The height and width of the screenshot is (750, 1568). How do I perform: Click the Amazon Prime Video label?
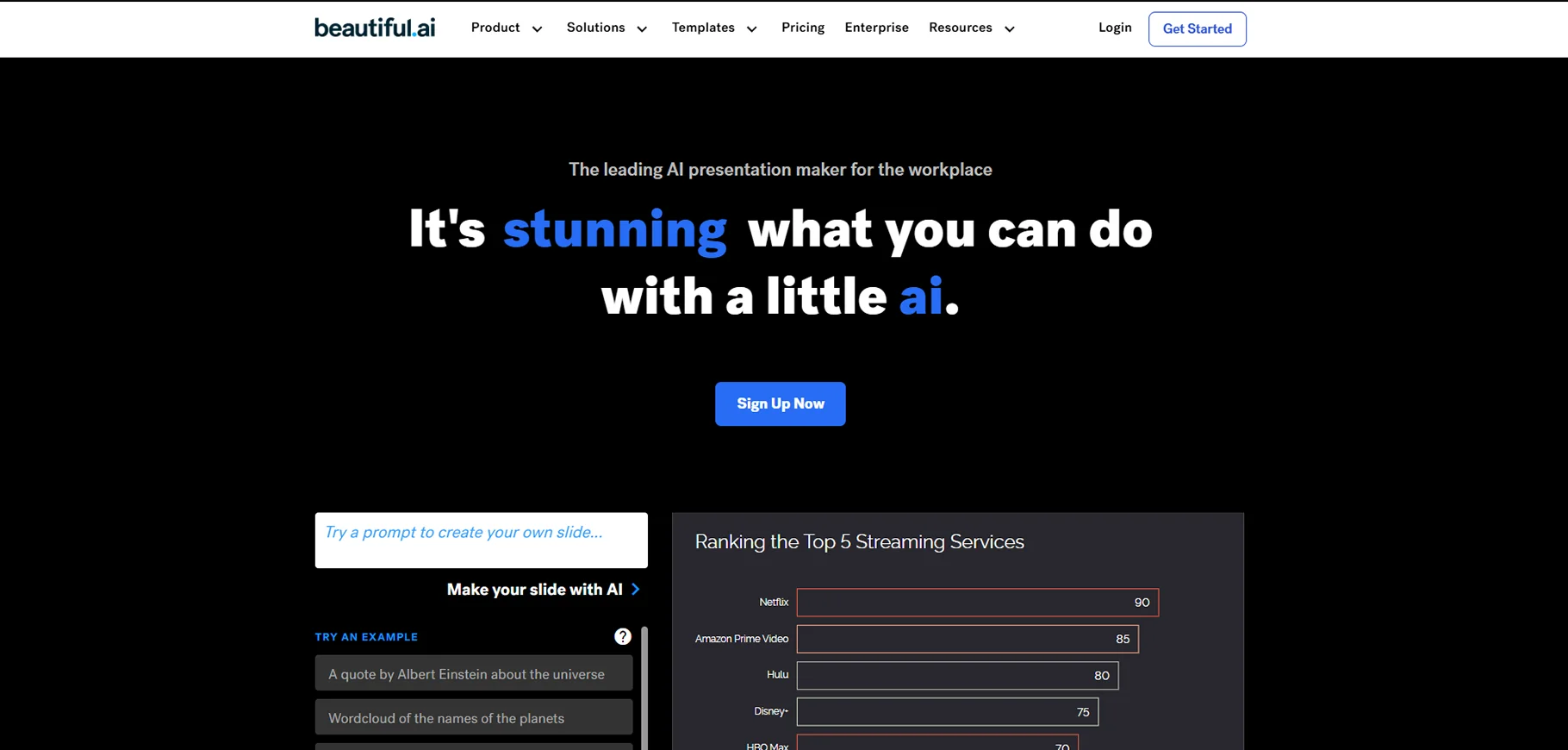coord(742,639)
